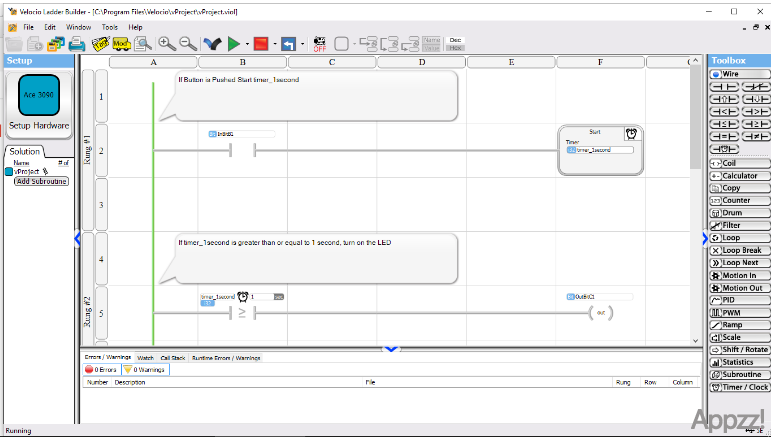Open the Tools menu
The width and height of the screenshot is (773, 438).
[109, 27]
